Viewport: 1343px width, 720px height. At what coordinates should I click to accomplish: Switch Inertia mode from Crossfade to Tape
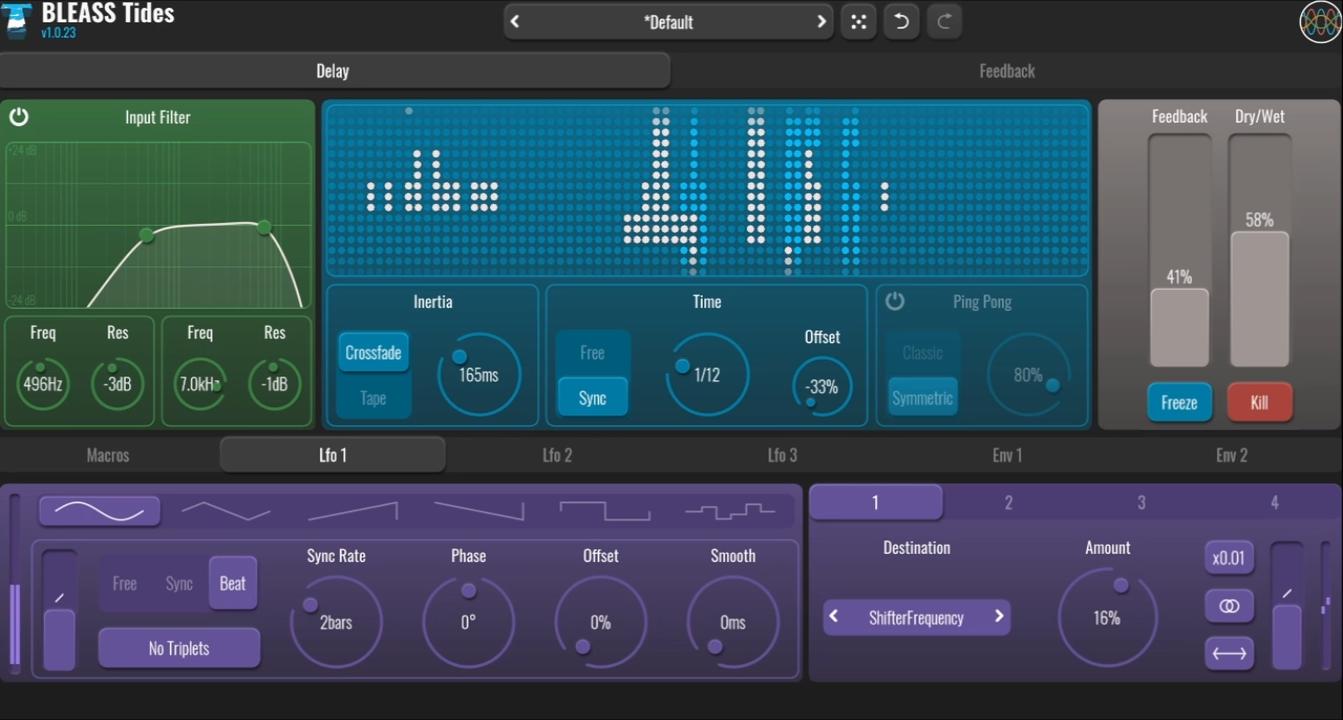373,397
